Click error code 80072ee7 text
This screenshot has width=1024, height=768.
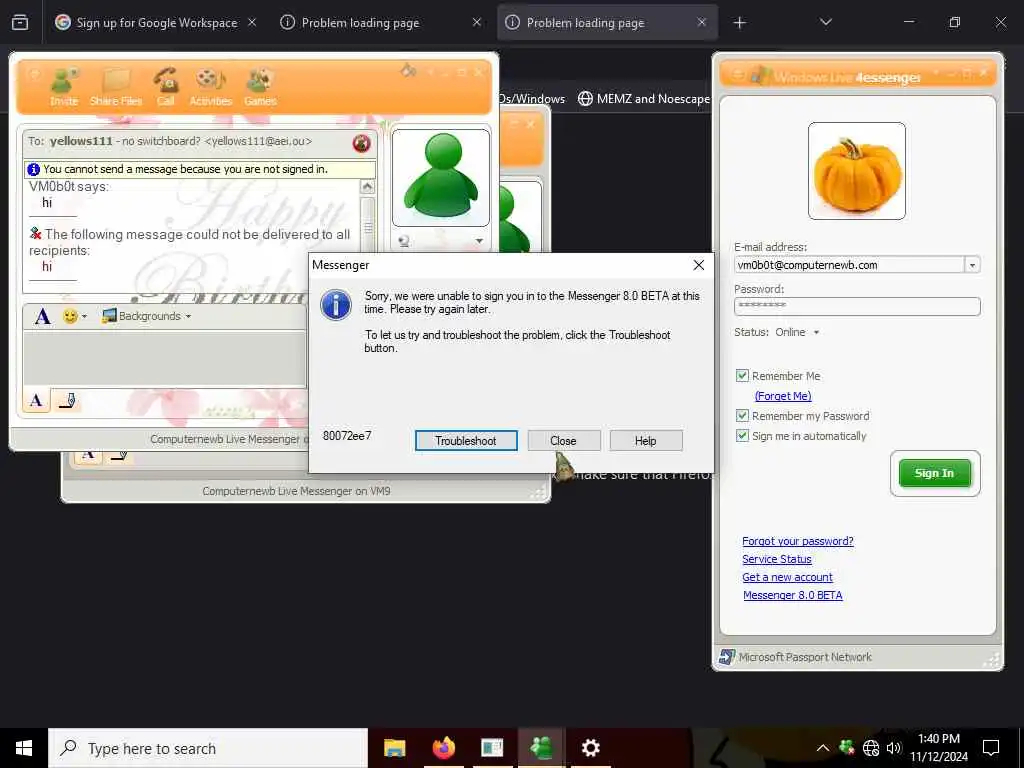tap(347, 436)
